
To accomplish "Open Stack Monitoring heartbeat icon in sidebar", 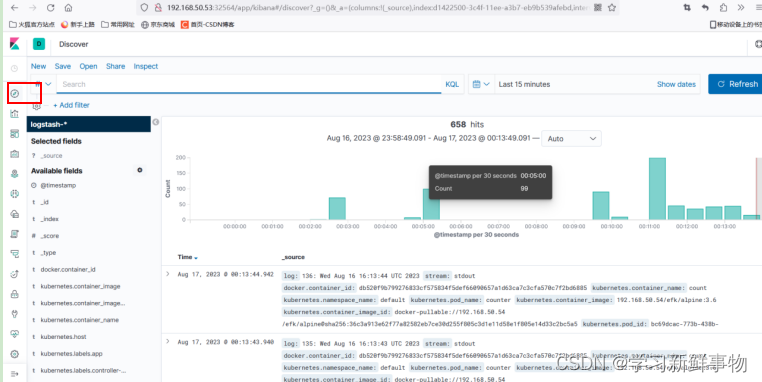I will [15, 334].
